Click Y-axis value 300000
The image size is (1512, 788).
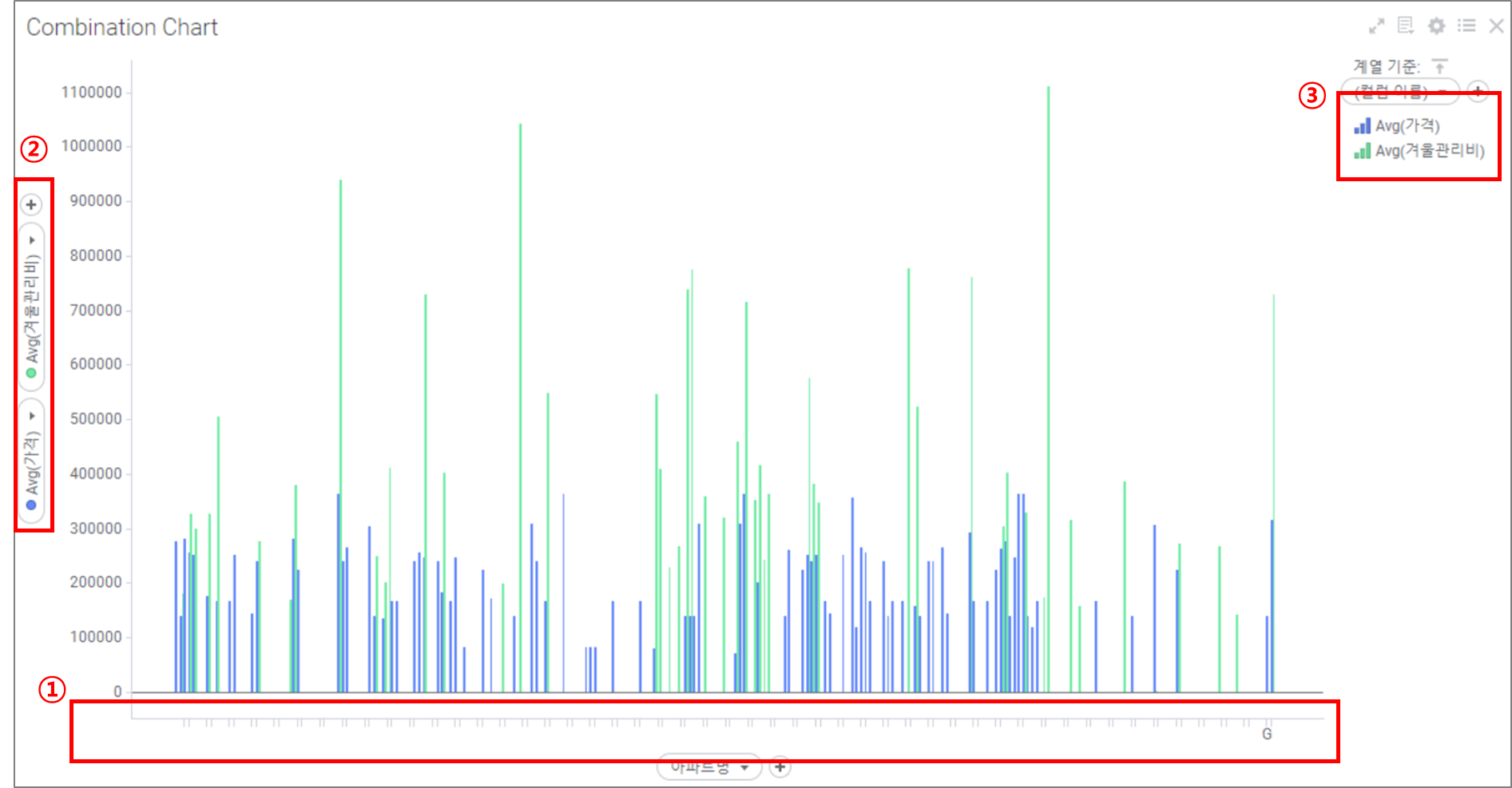96,529
